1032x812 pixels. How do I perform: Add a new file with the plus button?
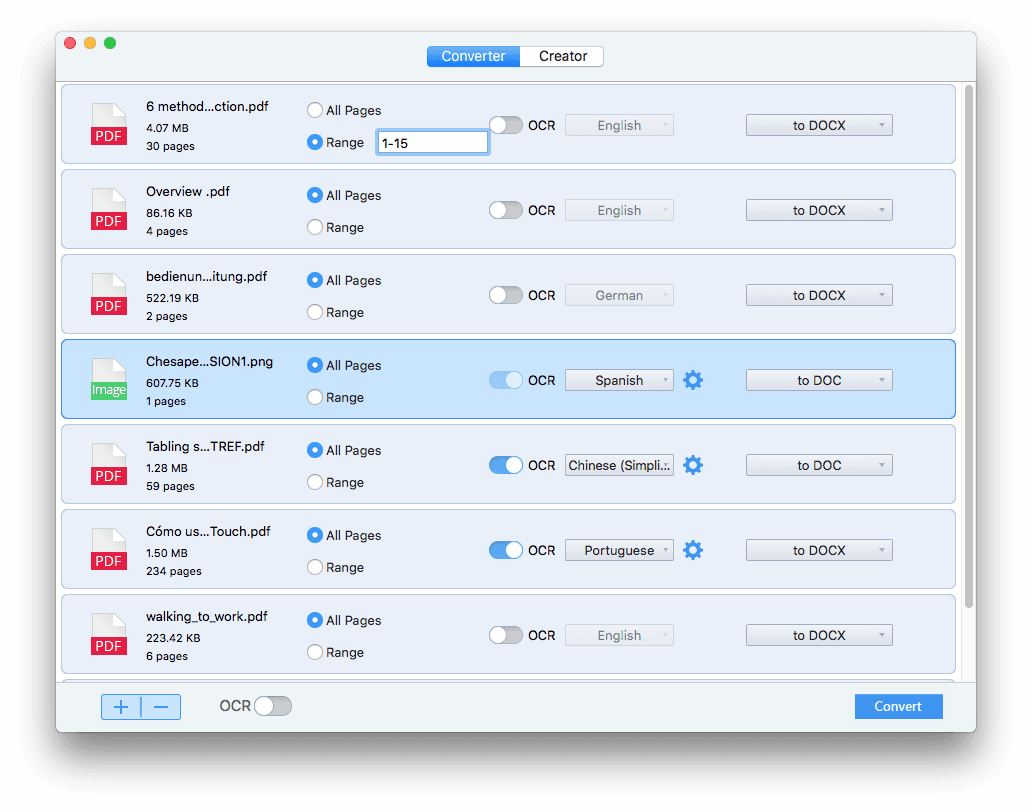[x=121, y=706]
